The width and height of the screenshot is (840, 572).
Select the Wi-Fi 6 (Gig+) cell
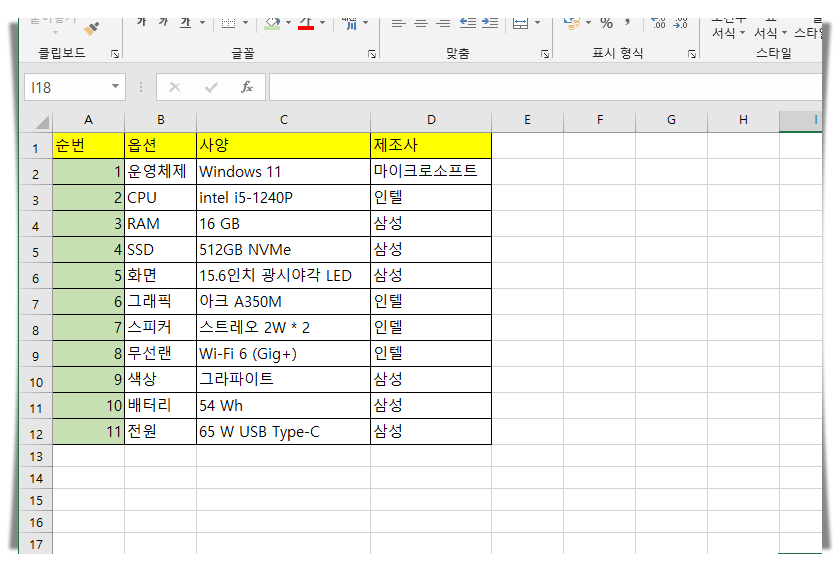point(283,353)
